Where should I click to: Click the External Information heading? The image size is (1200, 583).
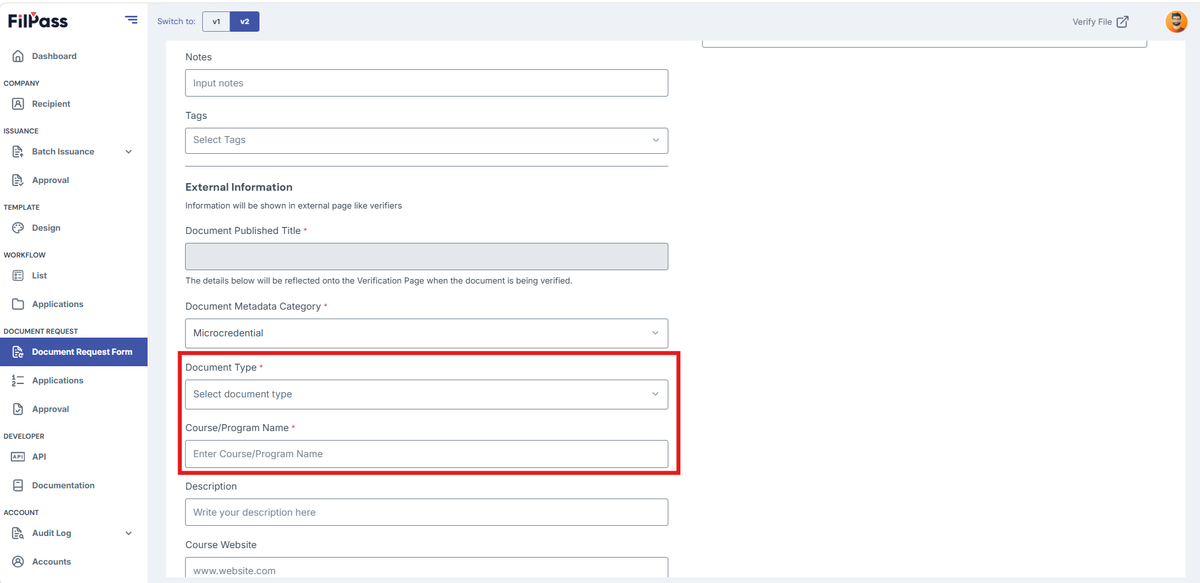(x=239, y=187)
